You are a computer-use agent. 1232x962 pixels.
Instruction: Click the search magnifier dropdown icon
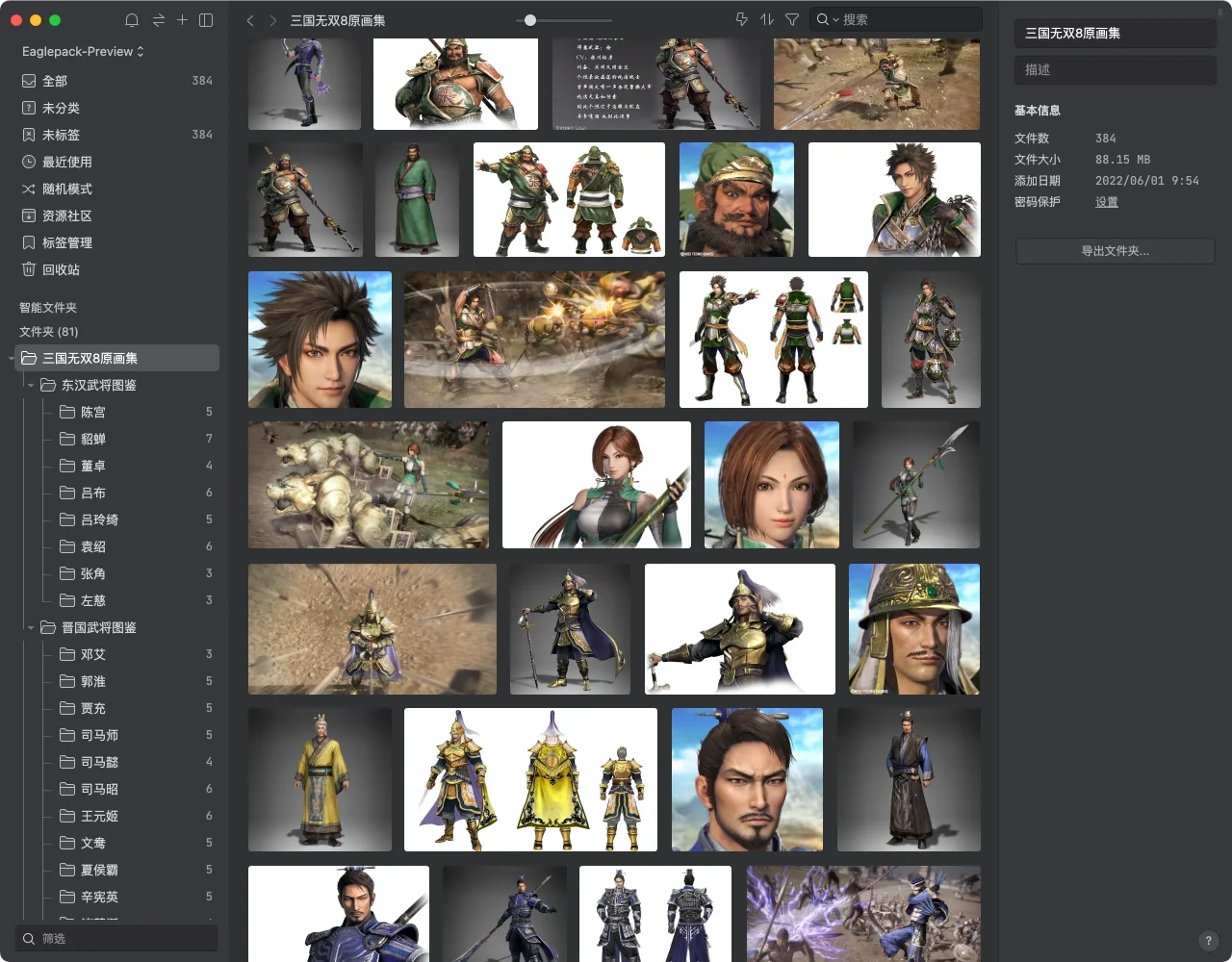click(828, 19)
